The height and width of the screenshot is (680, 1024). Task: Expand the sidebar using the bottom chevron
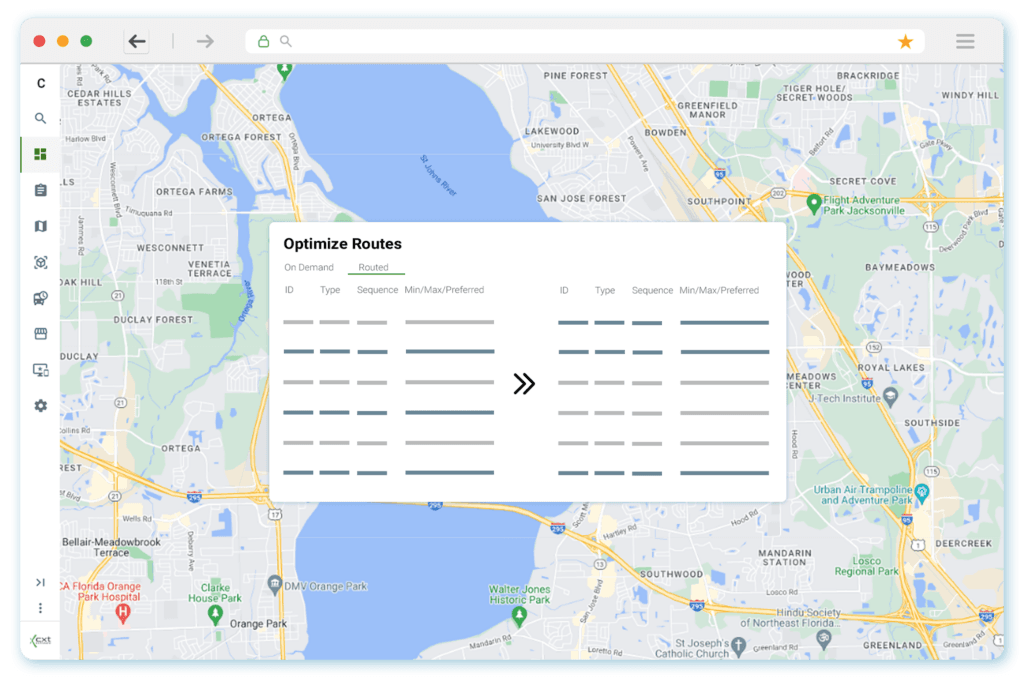[x=40, y=582]
